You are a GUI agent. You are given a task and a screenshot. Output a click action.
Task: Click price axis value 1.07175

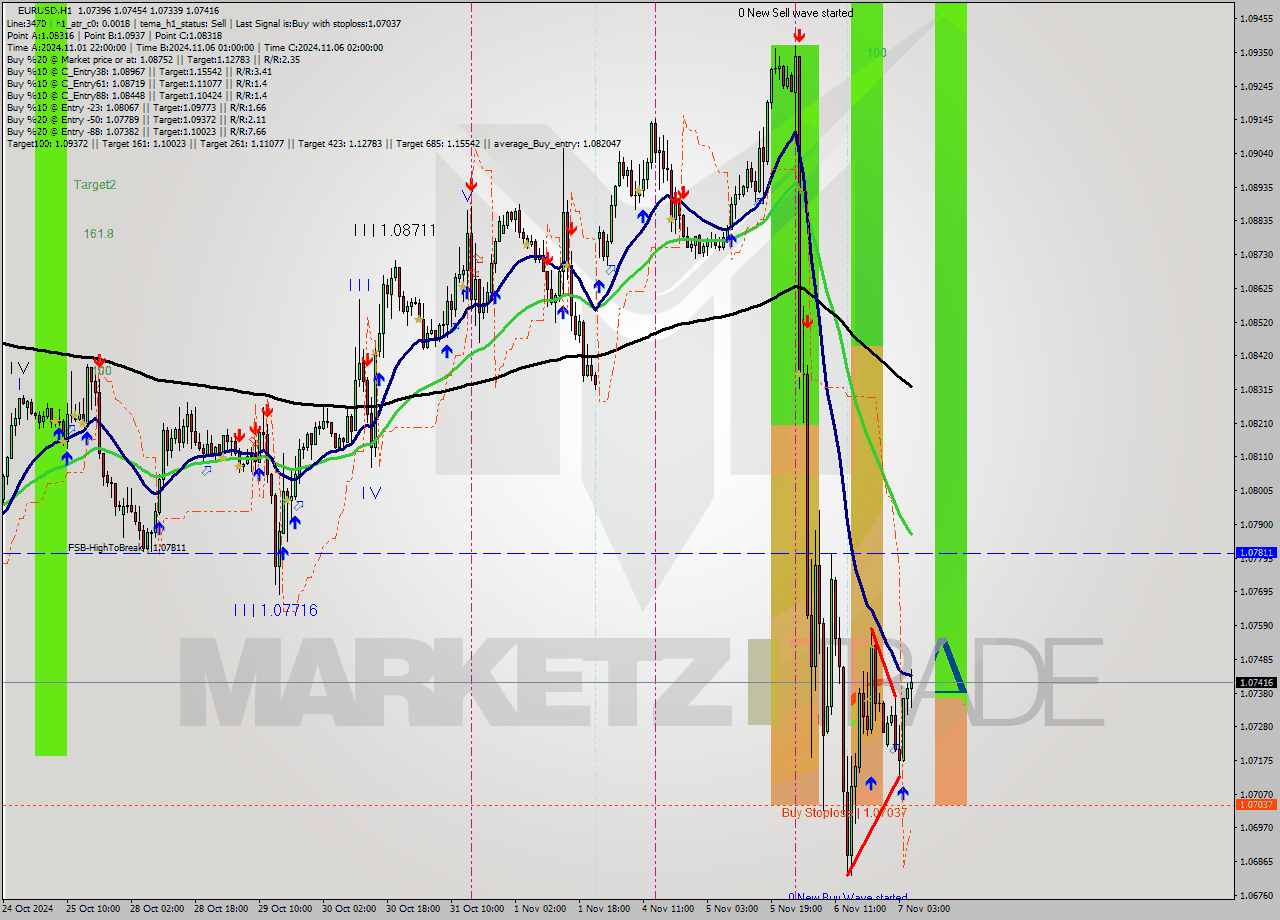coord(1256,760)
